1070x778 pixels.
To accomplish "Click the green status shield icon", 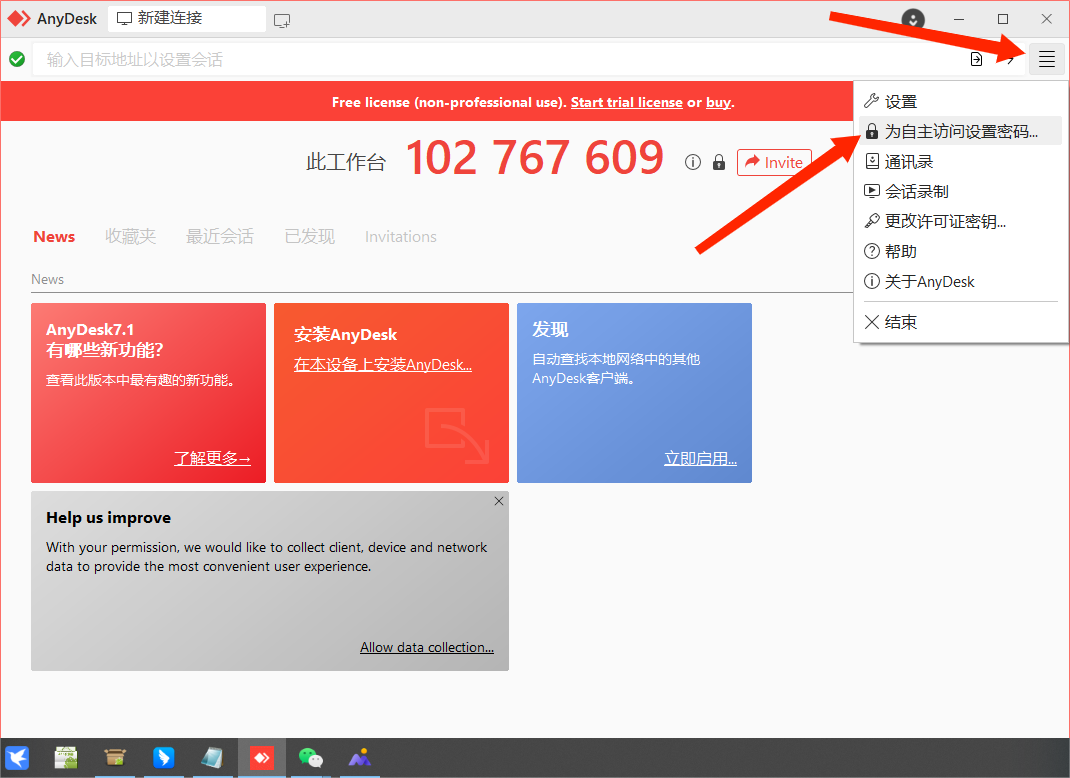I will (x=17, y=59).
